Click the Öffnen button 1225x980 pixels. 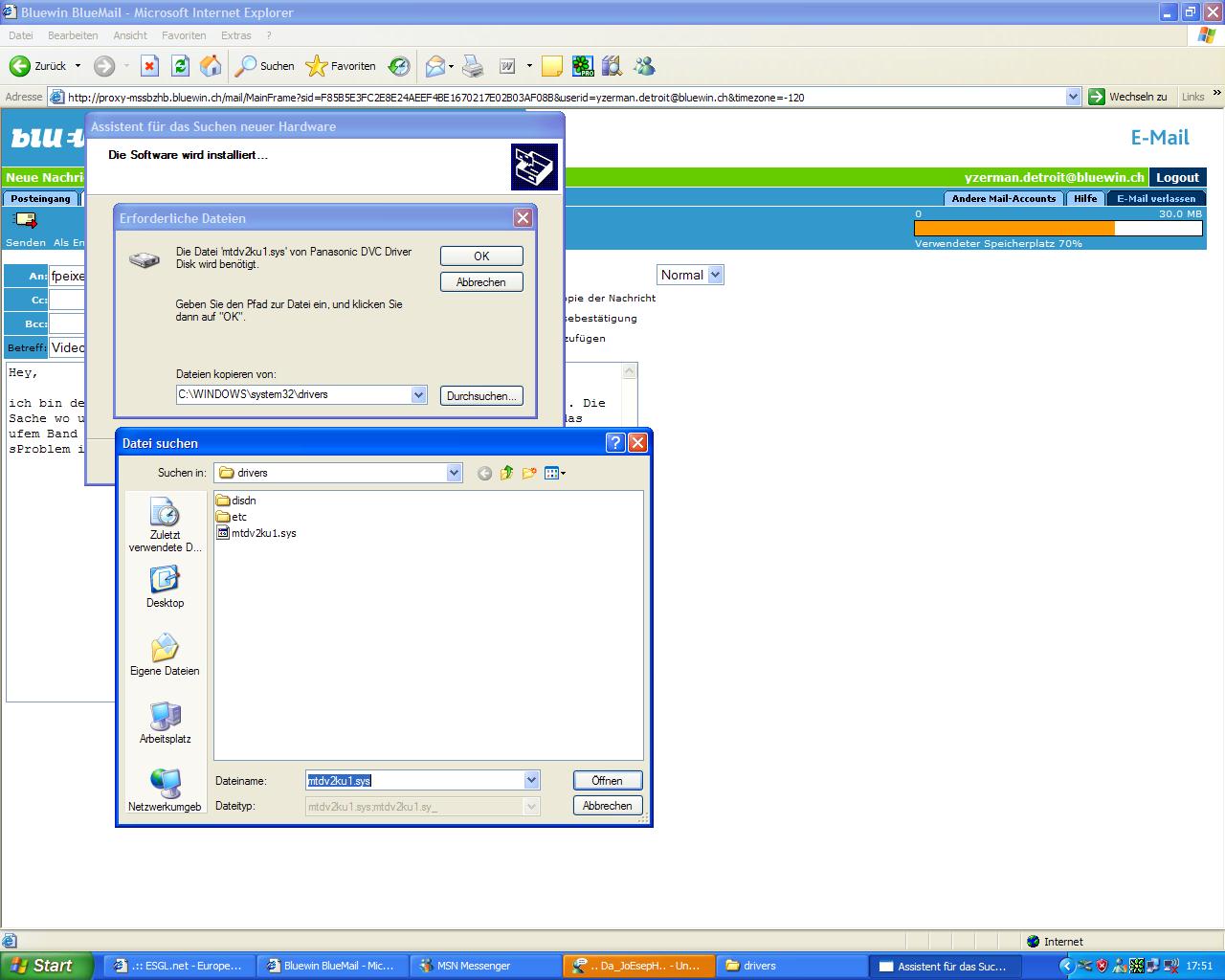point(607,781)
